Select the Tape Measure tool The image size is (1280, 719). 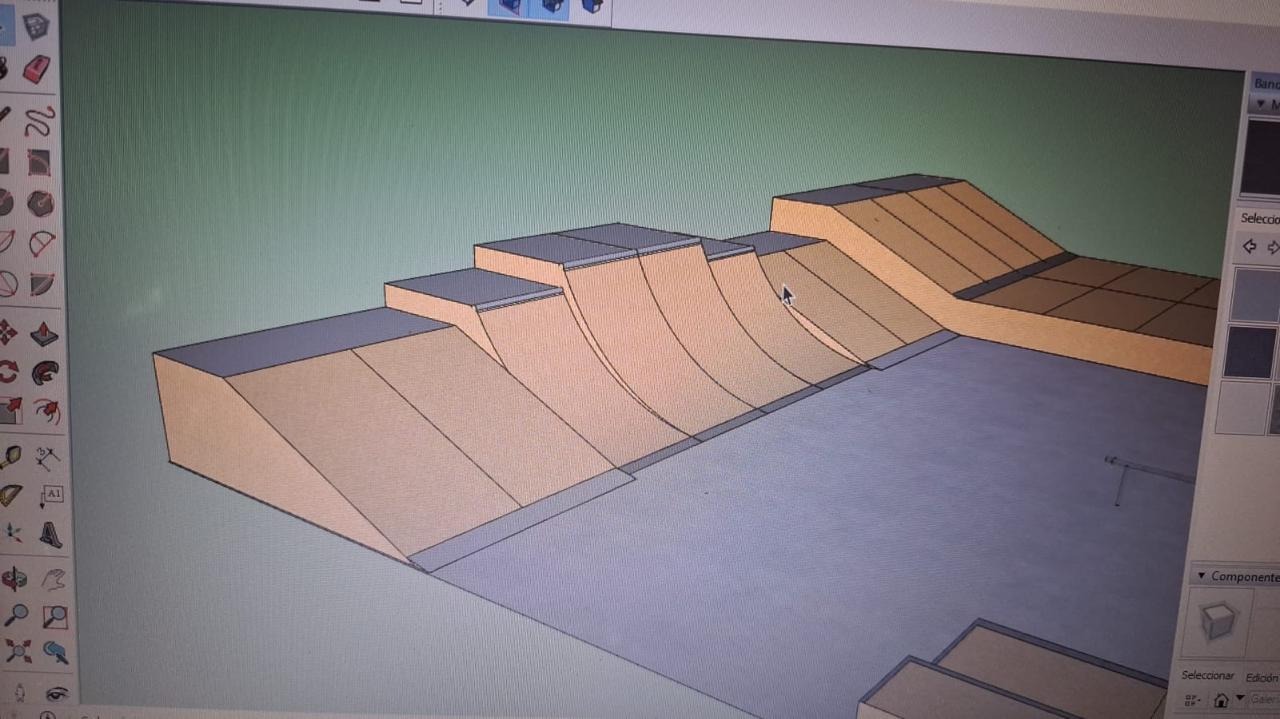tap(10, 458)
